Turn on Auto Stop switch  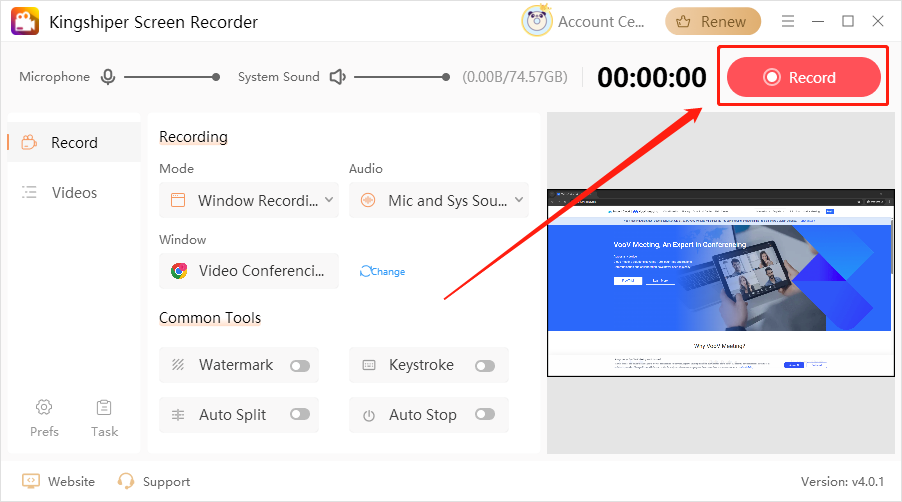pyautogui.click(x=485, y=414)
